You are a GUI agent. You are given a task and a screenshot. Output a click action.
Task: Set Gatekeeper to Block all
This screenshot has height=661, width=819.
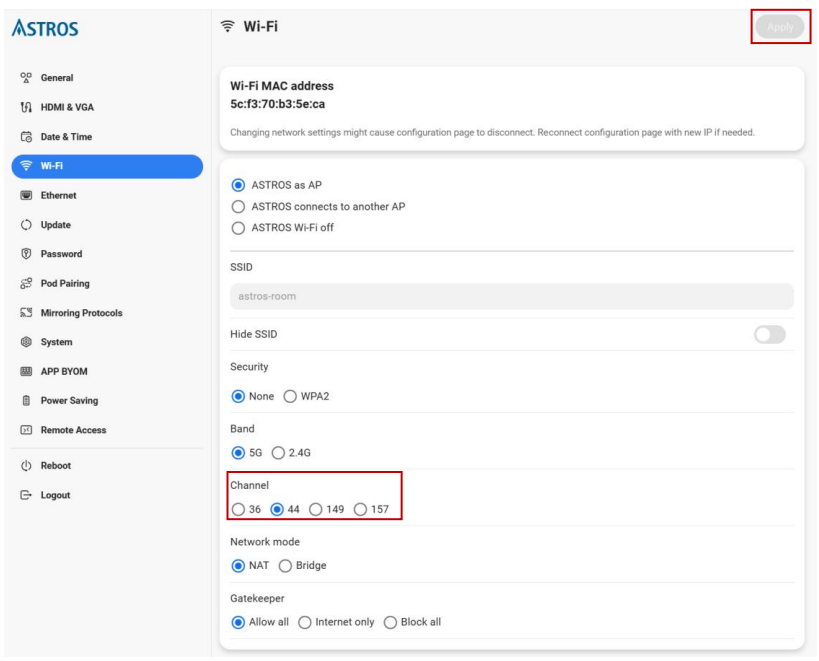[x=390, y=622]
